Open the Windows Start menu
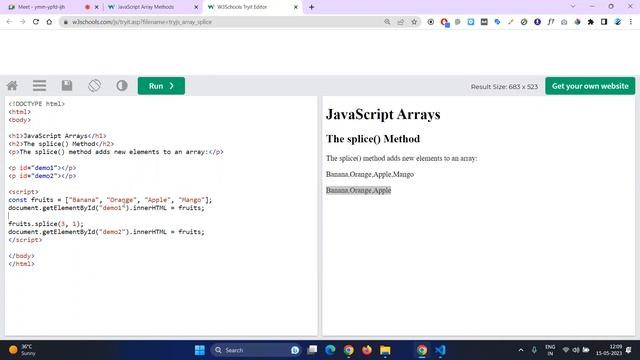 pyautogui.click(x=200, y=350)
